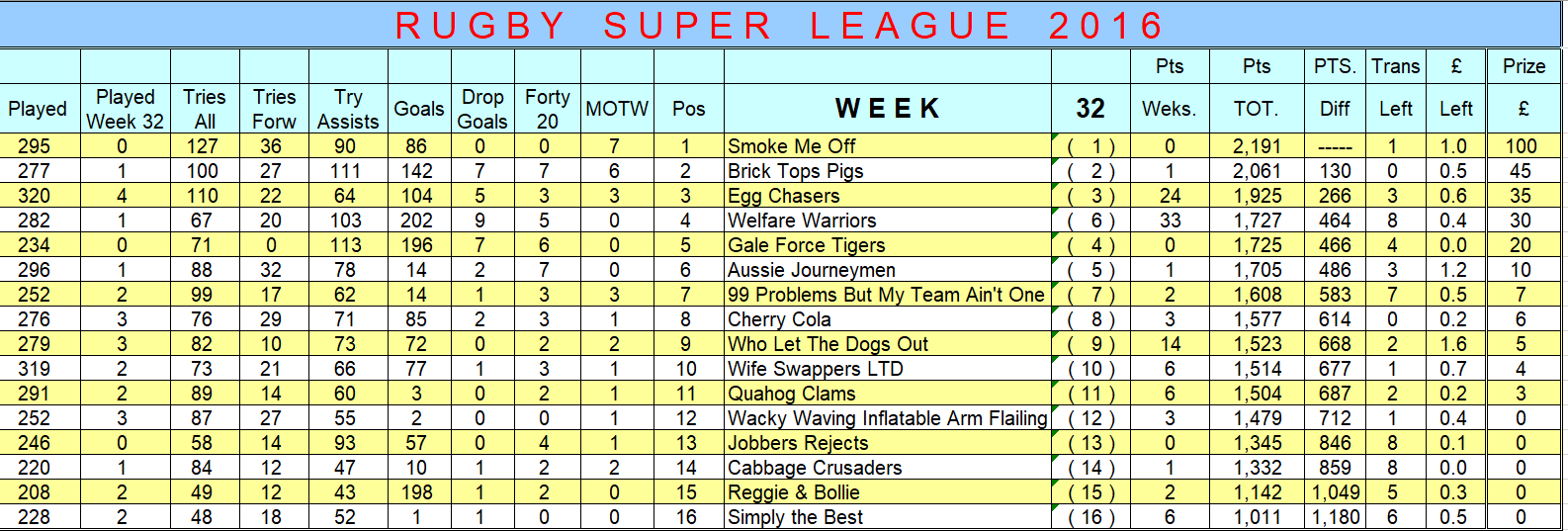This screenshot has height=531, width=1568.
Task: Select Egg Chasers total points 1,925
Action: (x=1257, y=196)
